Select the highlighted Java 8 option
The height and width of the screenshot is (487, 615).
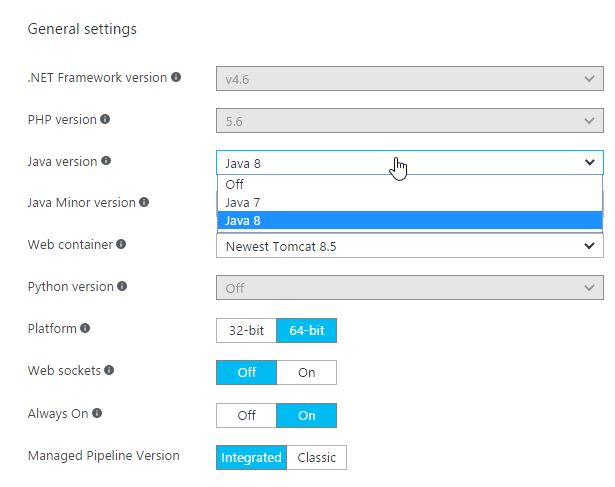point(409,220)
